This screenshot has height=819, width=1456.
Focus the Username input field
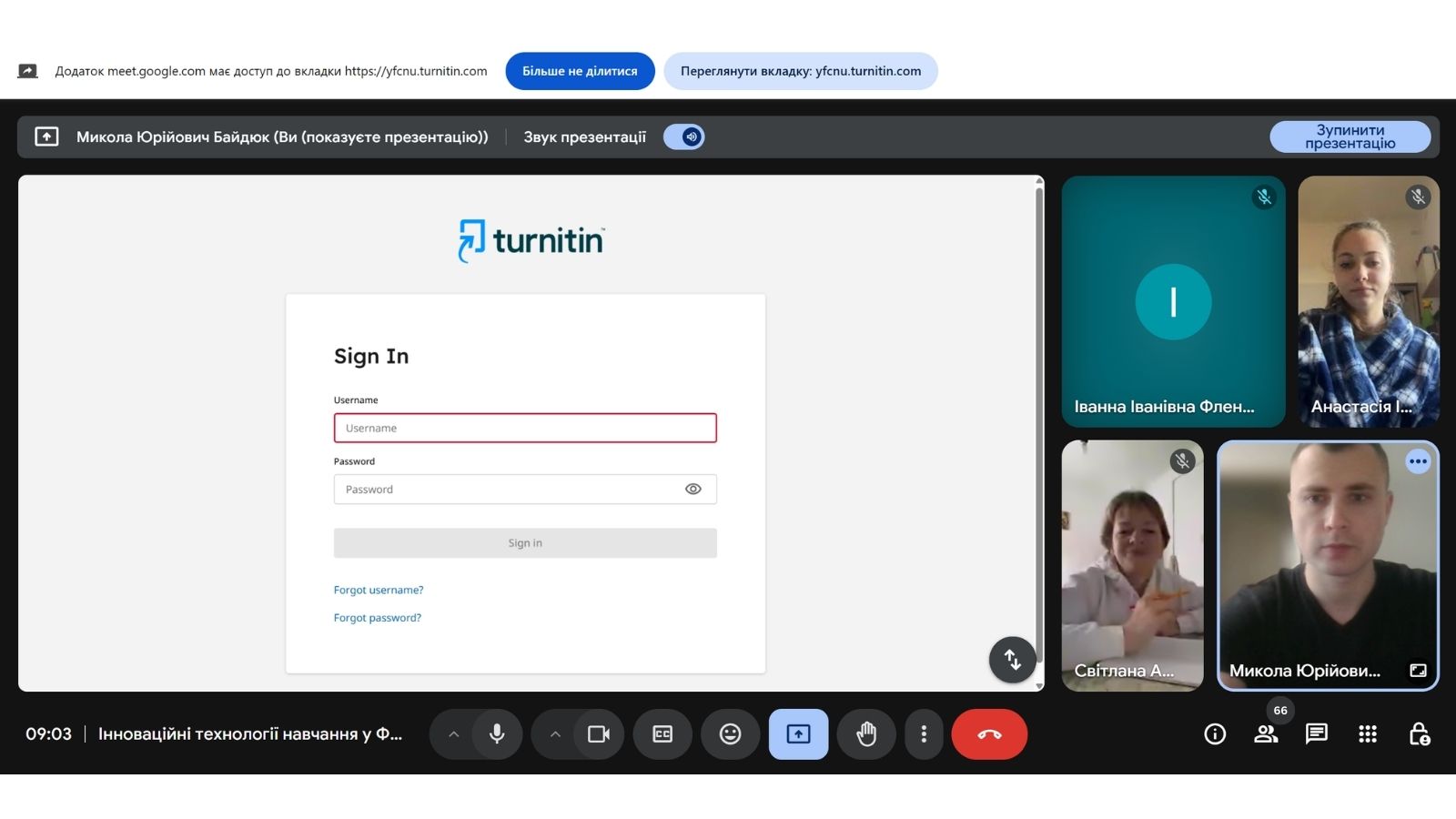coord(525,428)
